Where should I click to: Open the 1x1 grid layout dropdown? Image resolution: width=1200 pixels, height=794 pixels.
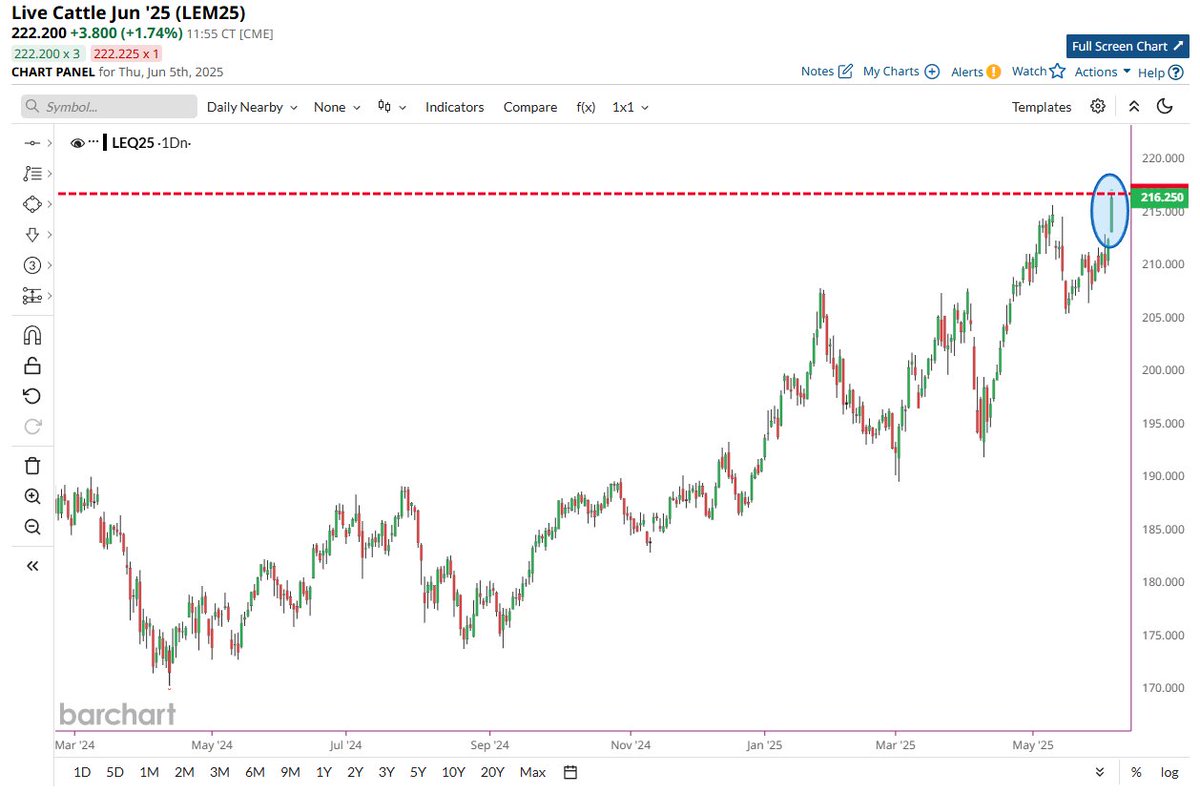pos(630,107)
